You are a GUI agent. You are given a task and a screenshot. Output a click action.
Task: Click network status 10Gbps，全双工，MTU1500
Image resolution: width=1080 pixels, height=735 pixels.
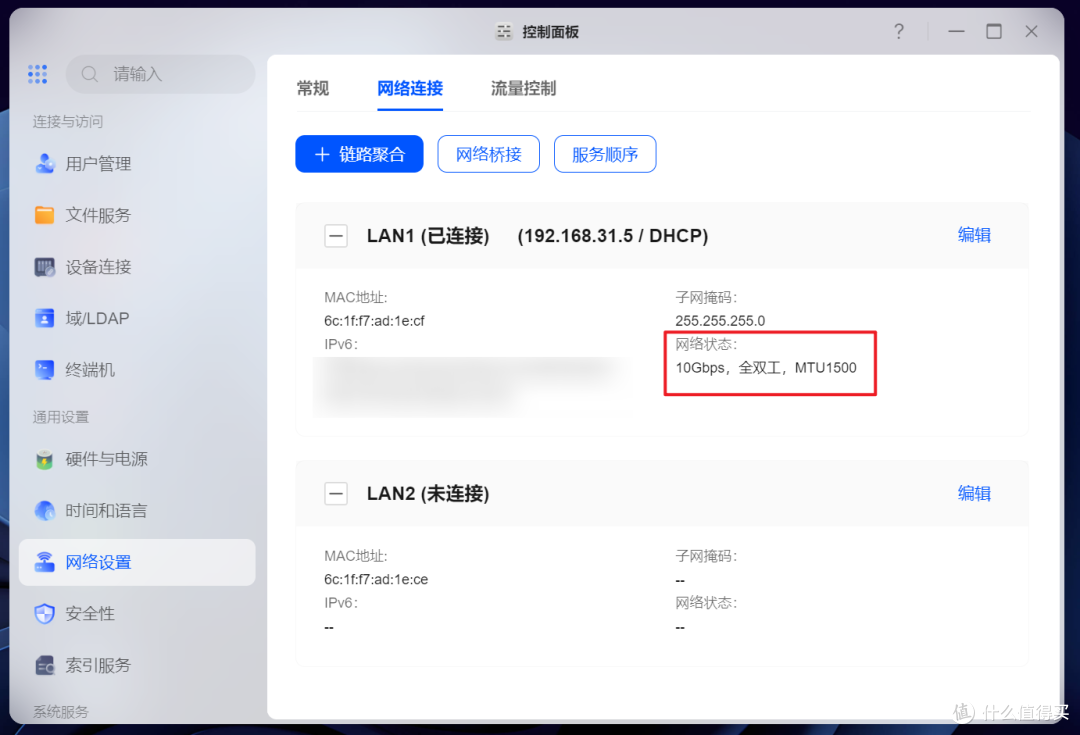click(x=766, y=368)
